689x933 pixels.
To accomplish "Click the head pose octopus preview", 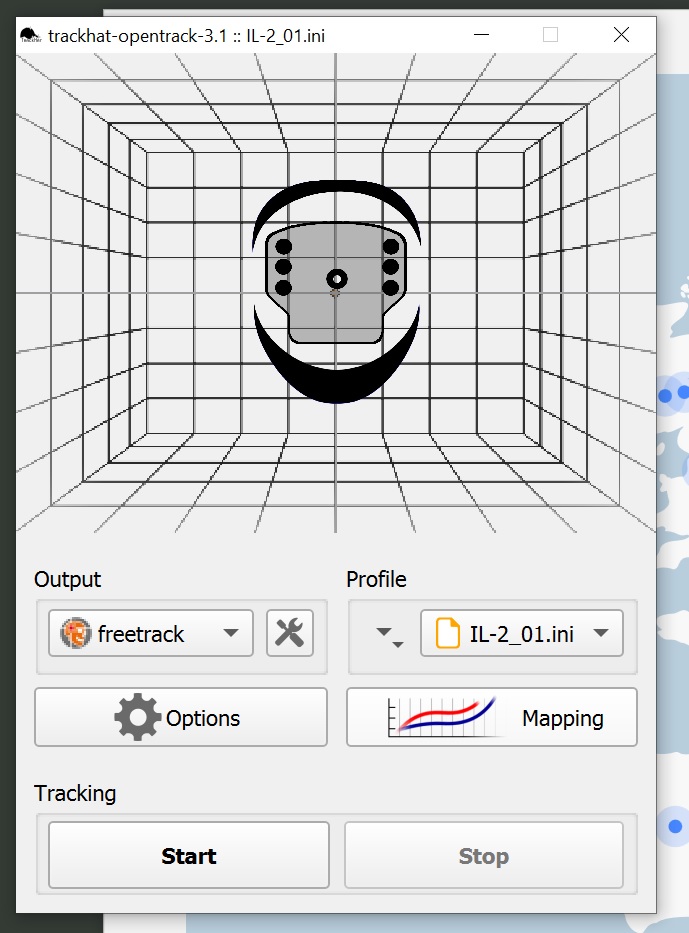I will point(336,293).
